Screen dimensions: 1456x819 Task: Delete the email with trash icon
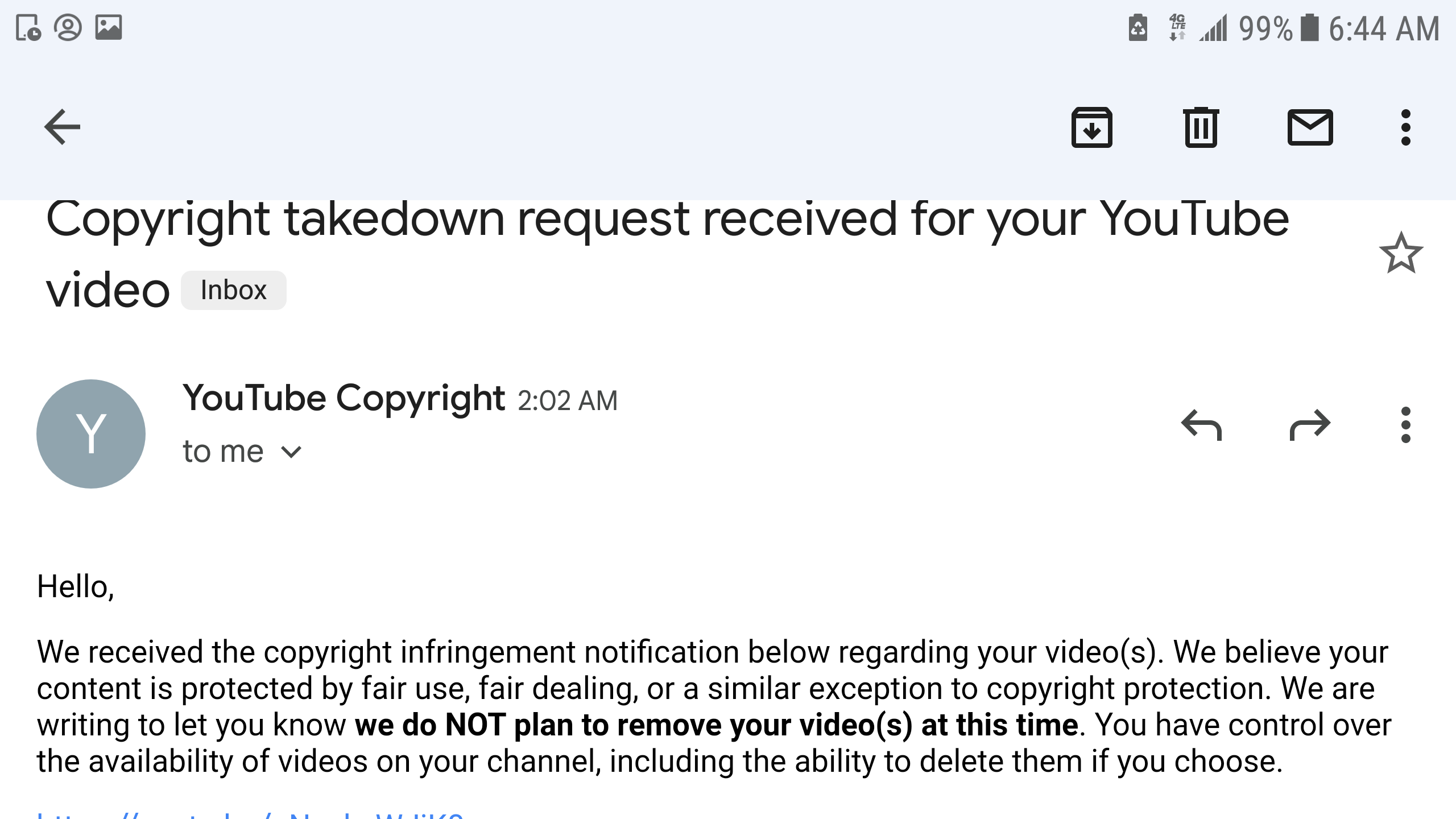point(1201,127)
